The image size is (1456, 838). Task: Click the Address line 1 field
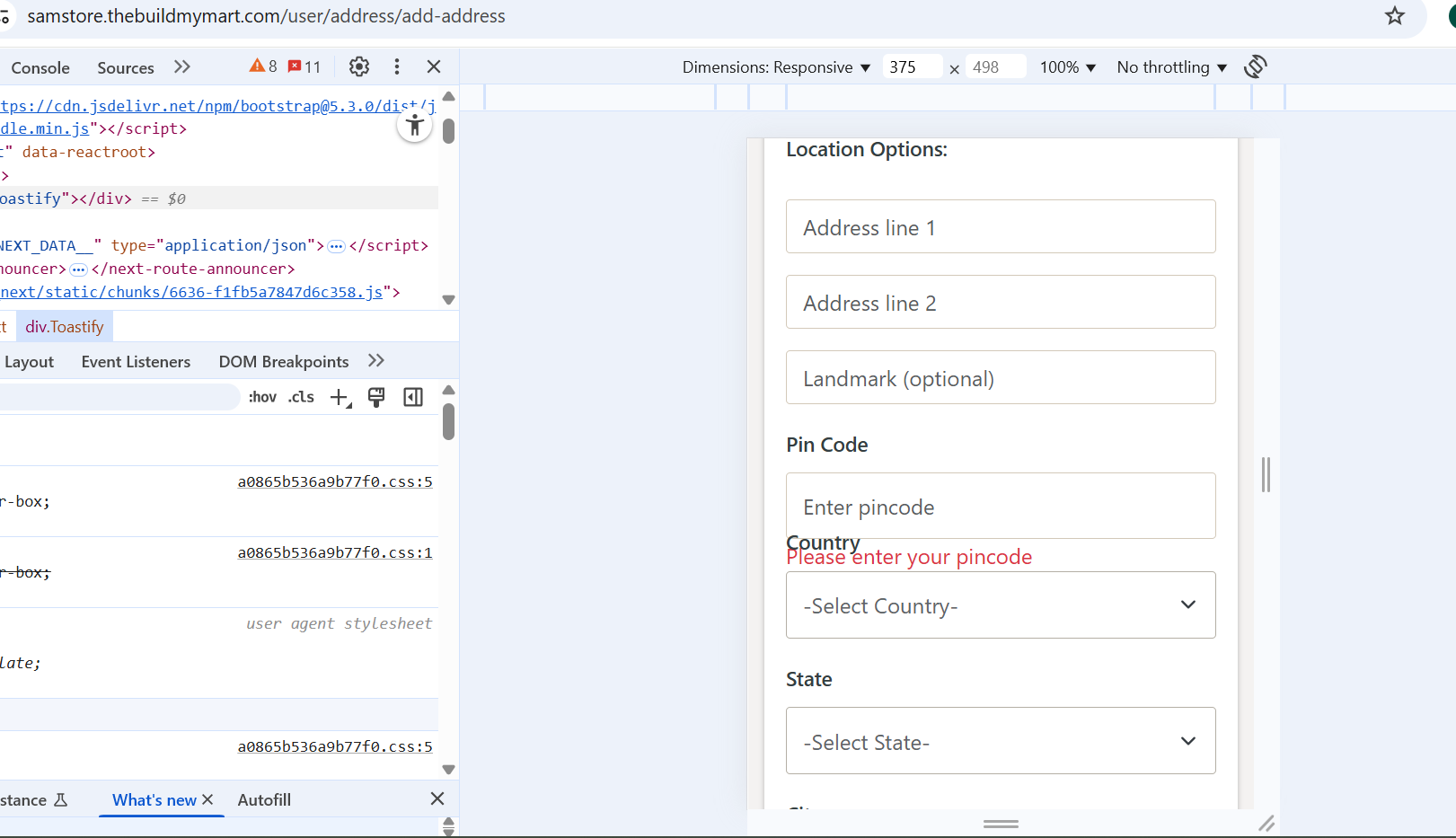click(1001, 226)
